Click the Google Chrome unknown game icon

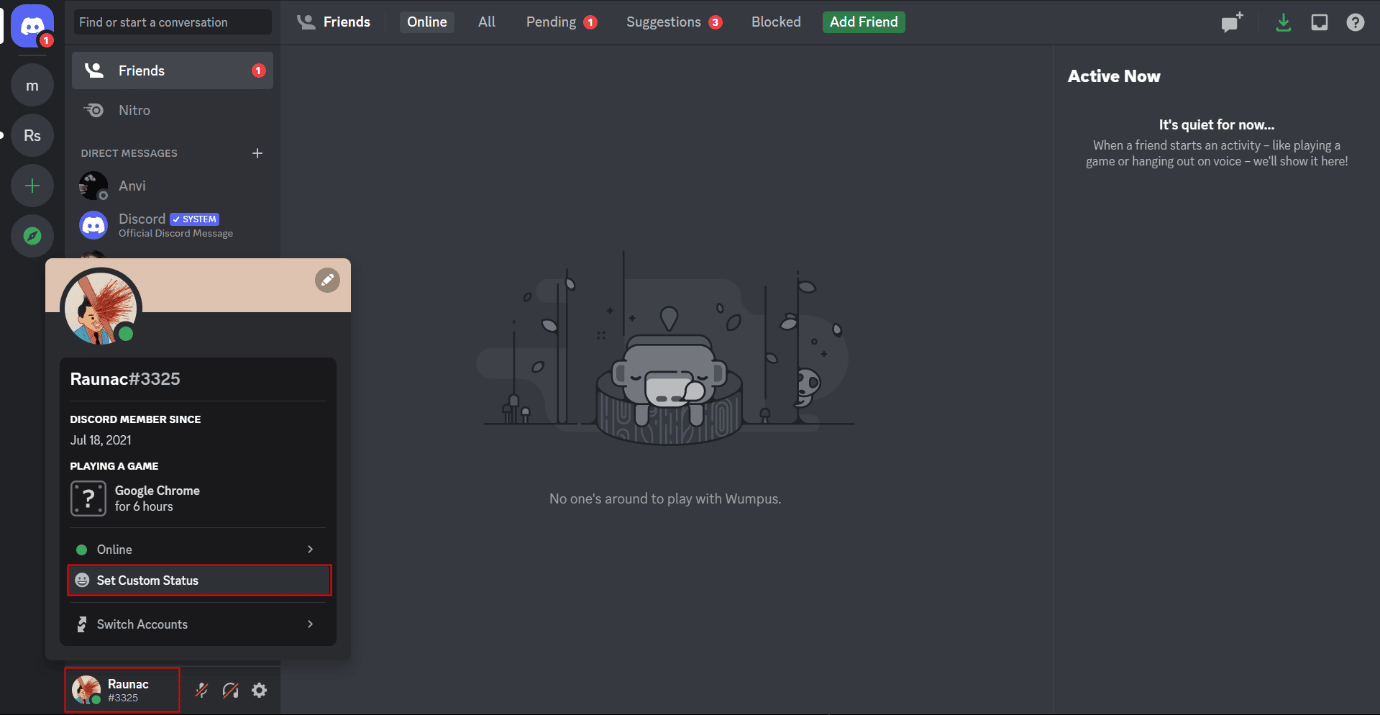(x=88, y=498)
